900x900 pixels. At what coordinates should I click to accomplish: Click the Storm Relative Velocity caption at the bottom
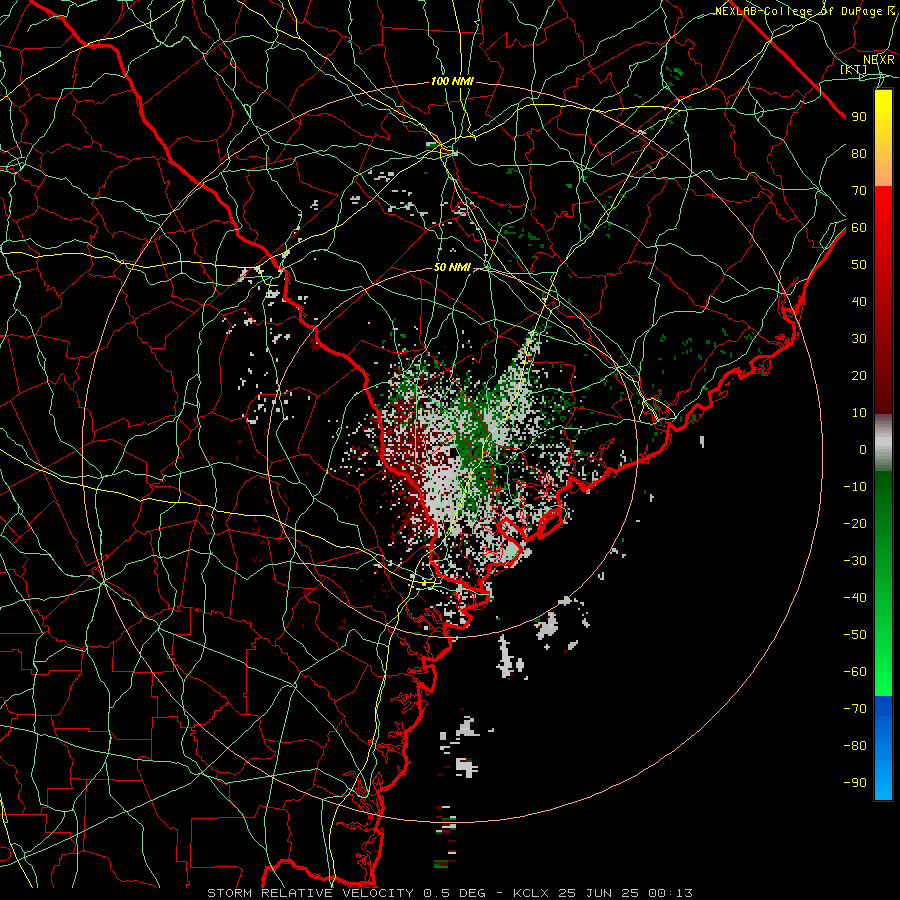coord(450,893)
